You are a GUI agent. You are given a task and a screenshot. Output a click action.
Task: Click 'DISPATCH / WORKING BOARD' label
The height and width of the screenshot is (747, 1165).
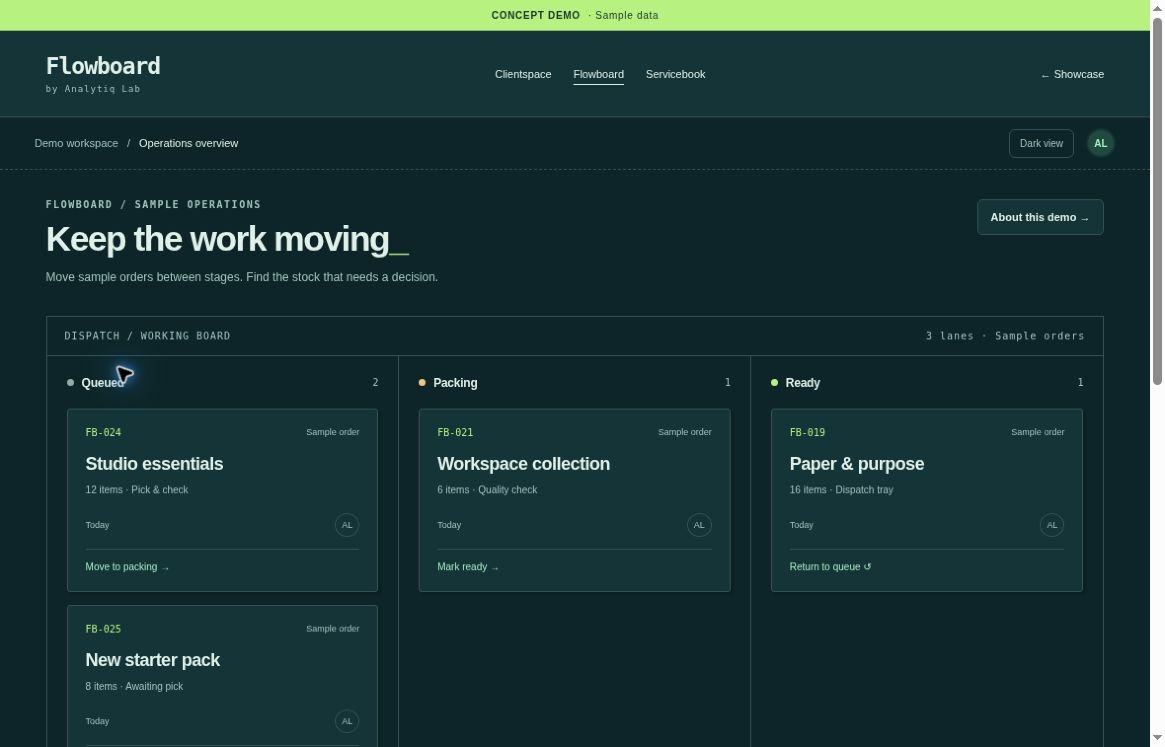coord(147,336)
